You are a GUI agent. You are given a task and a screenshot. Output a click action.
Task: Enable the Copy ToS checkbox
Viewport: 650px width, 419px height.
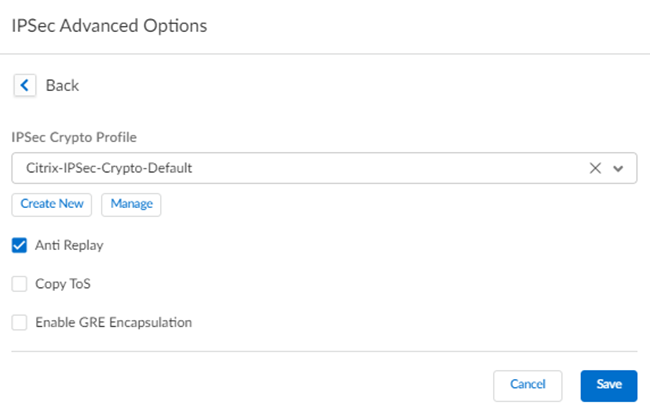tap(19, 284)
